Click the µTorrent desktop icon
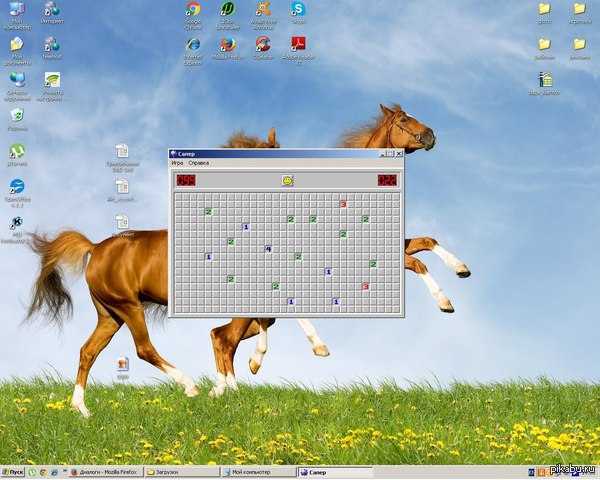The image size is (600, 480). point(17,152)
